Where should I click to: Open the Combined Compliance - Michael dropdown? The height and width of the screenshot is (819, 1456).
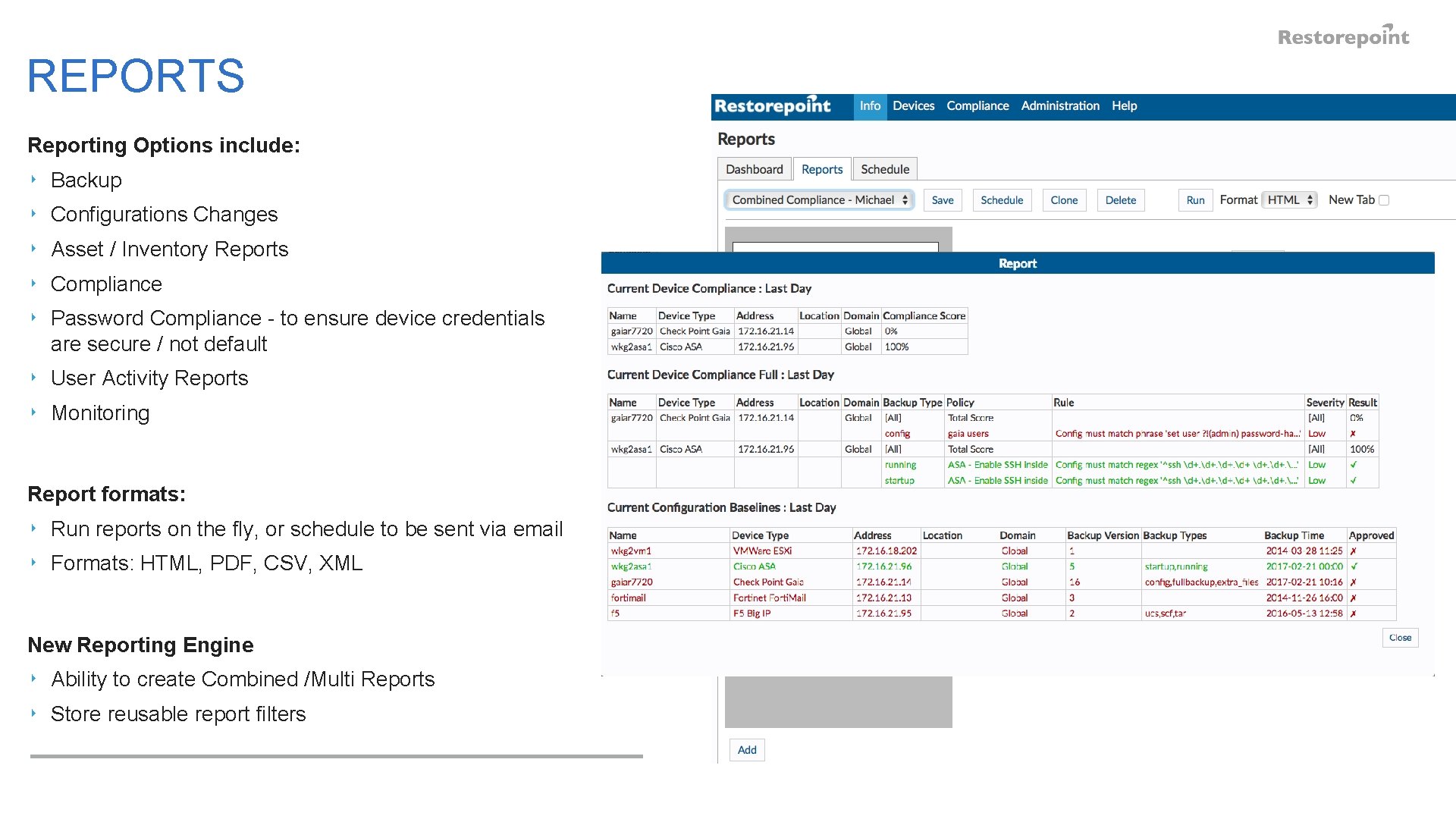[x=819, y=200]
